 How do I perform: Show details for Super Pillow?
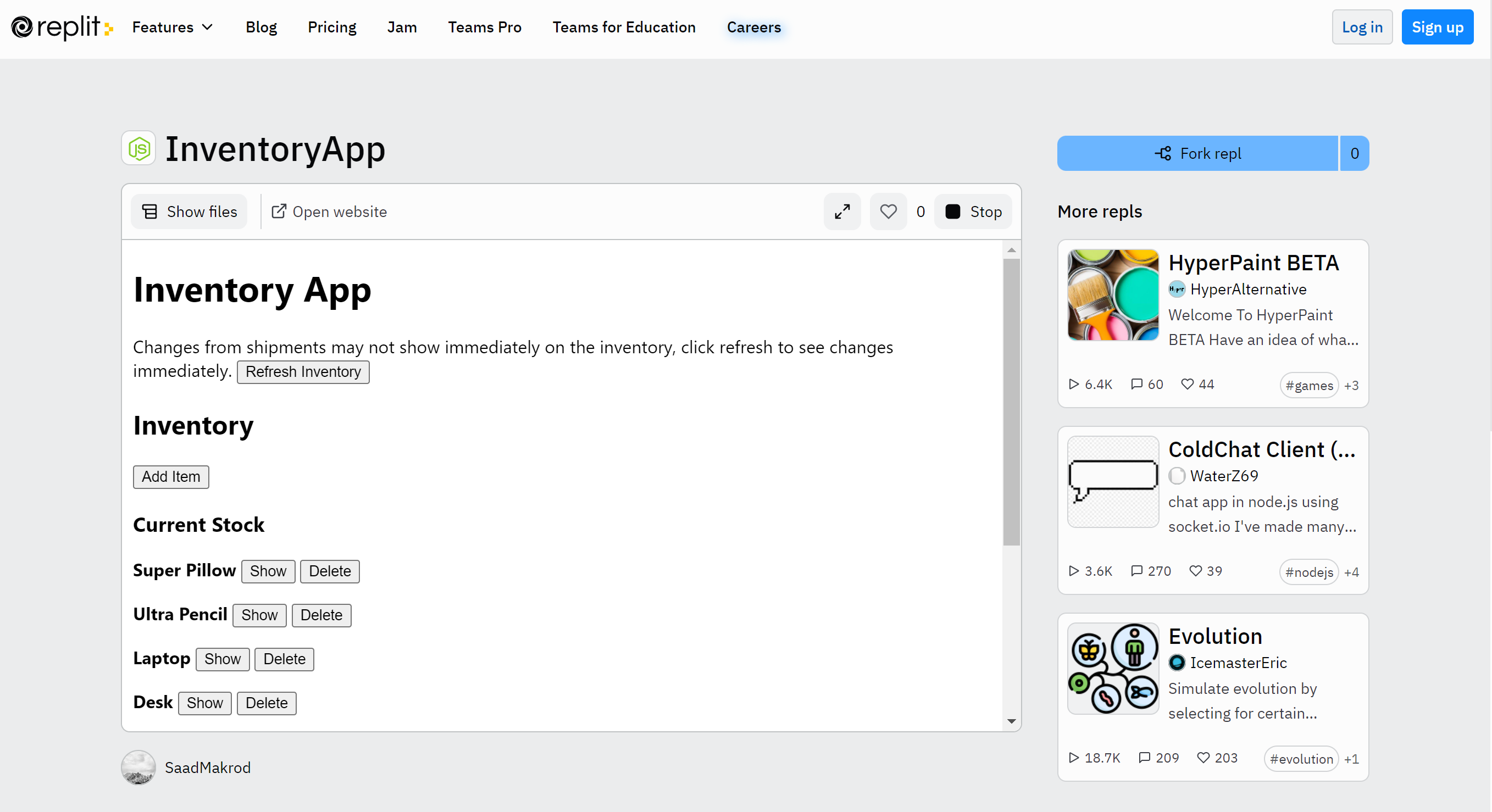268,571
